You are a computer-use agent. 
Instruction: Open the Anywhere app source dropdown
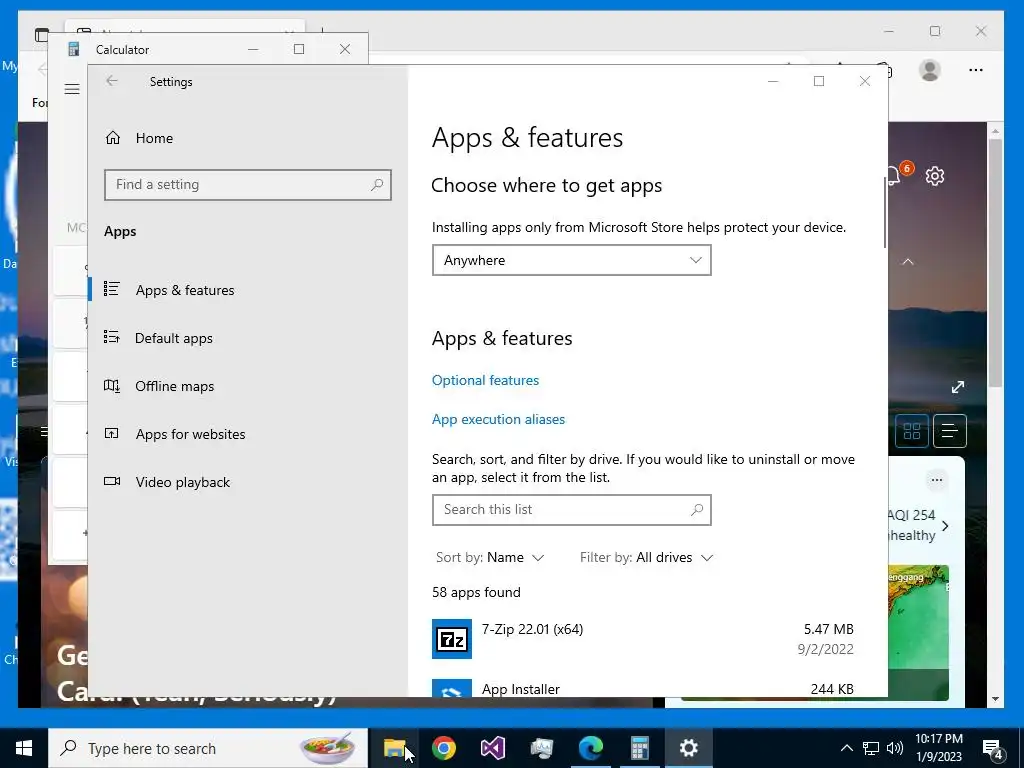[x=571, y=260]
